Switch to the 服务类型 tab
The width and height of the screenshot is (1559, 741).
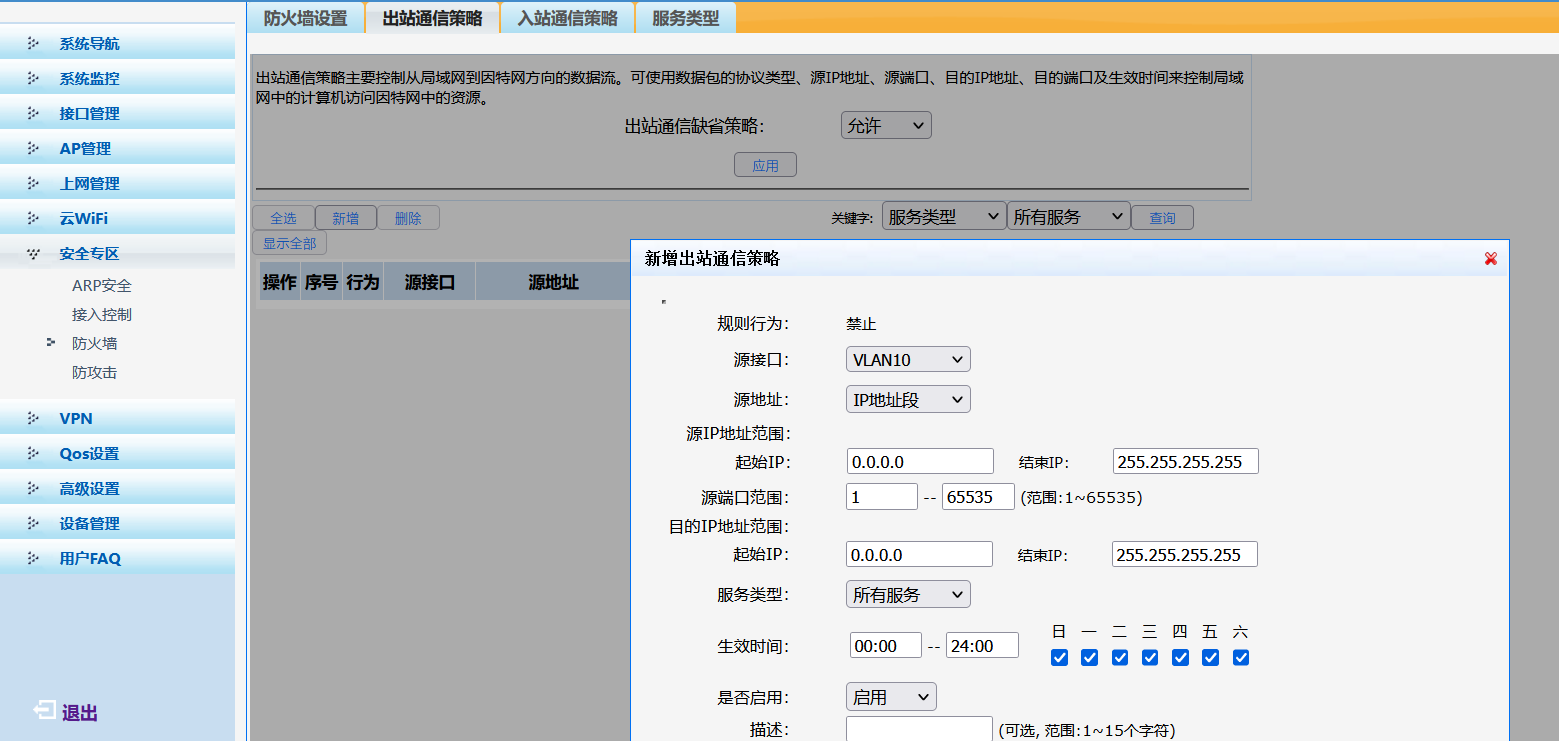[x=685, y=18]
